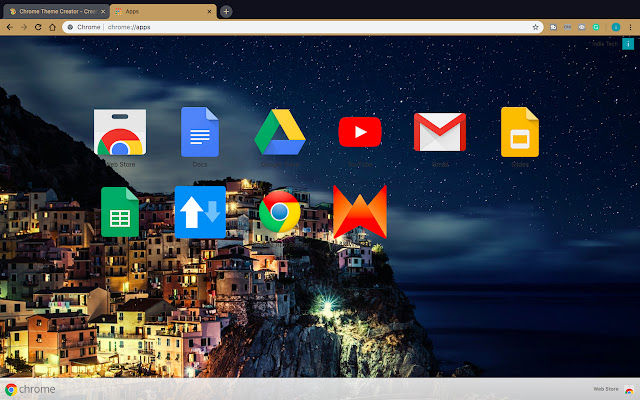The image size is (640, 400).
Task: Switch to the Chrome Theme Creator tab
Action: tap(56, 11)
